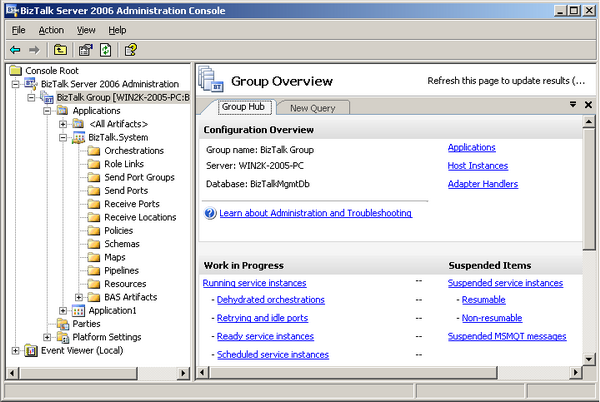This screenshot has width=600, height=402.
Task: Open the Non-resumable link
Action: [x=492, y=318]
